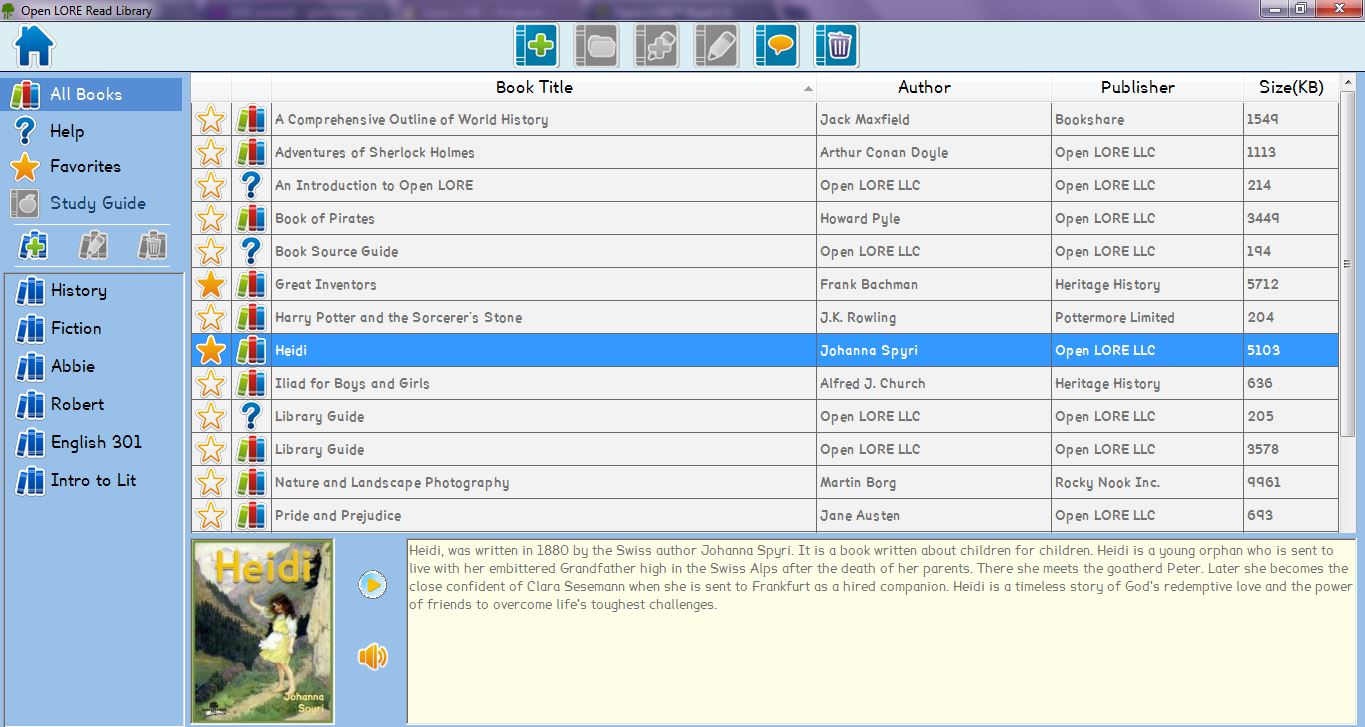Click the speaker audio icon beside Heidi cover
This screenshot has height=727, width=1365.
click(x=372, y=656)
